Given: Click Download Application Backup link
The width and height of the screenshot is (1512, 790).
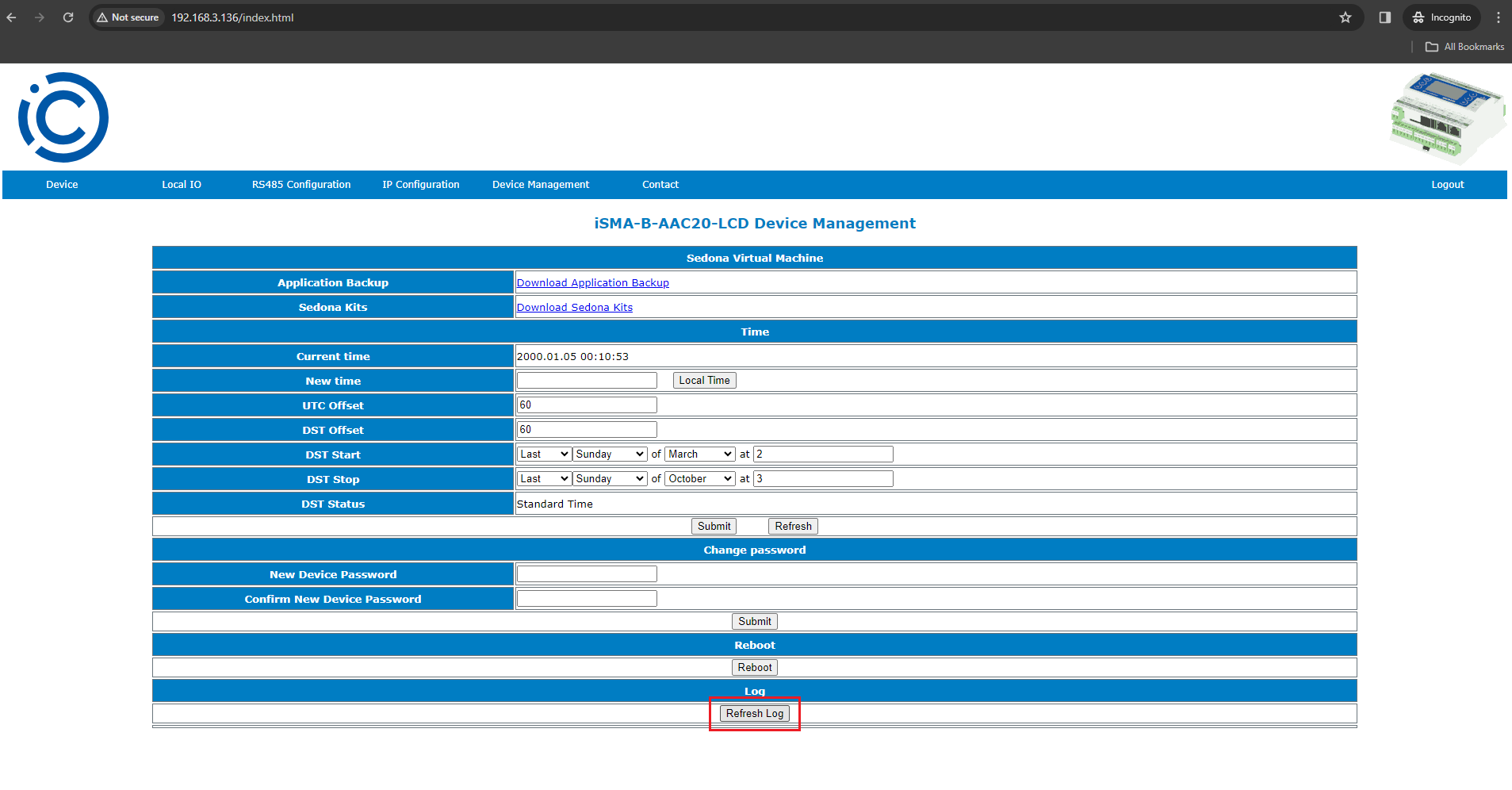Looking at the screenshot, I should pyautogui.click(x=592, y=283).
